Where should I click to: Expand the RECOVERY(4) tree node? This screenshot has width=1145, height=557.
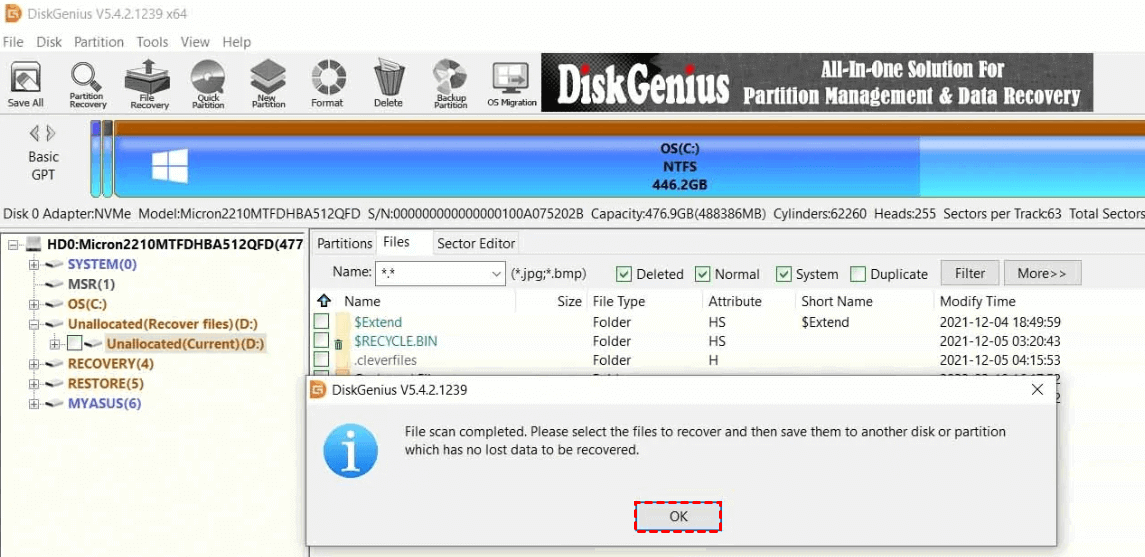pyautogui.click(x=34, y=364)
